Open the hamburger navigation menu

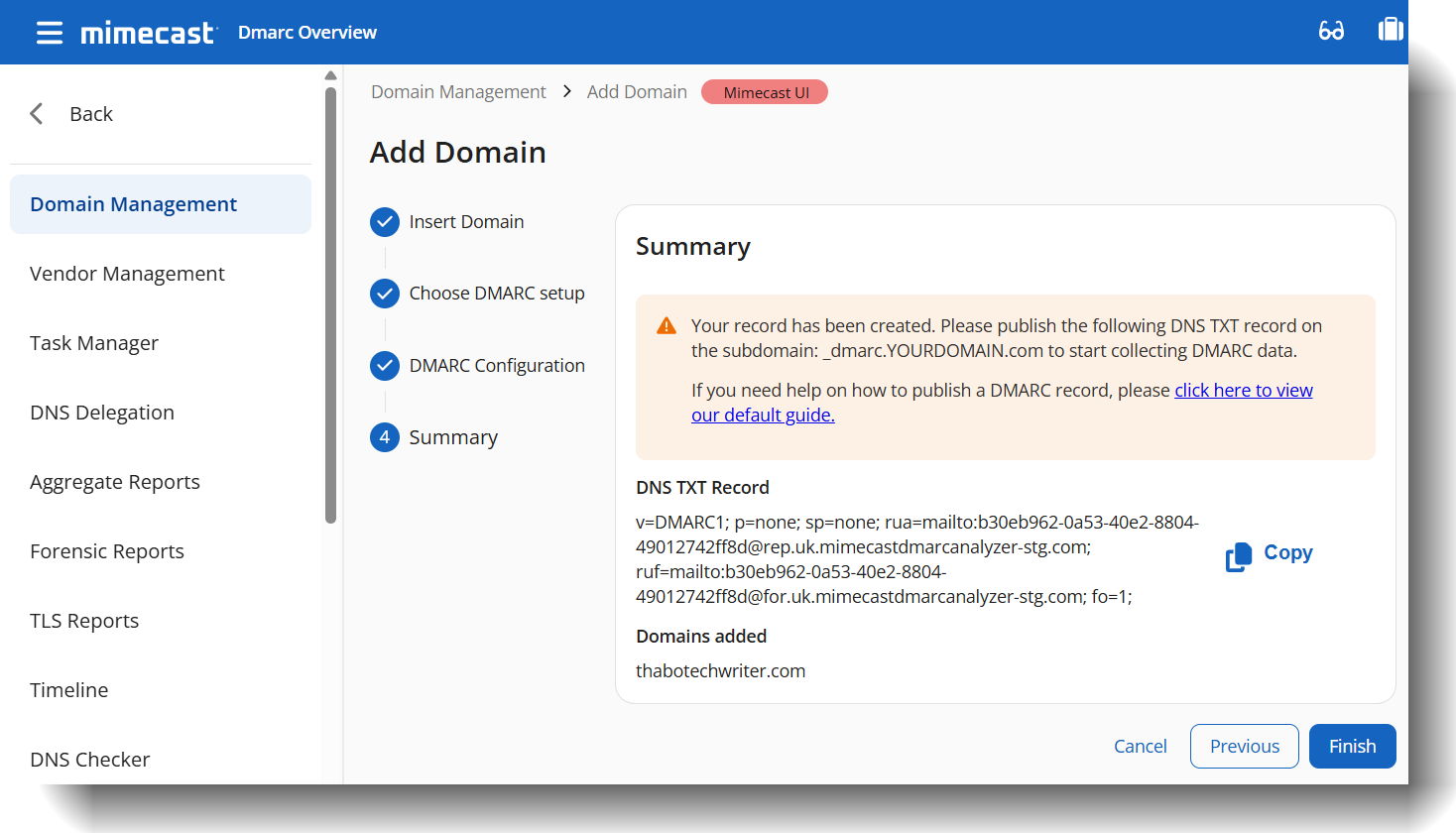click(x=50, y=33)
